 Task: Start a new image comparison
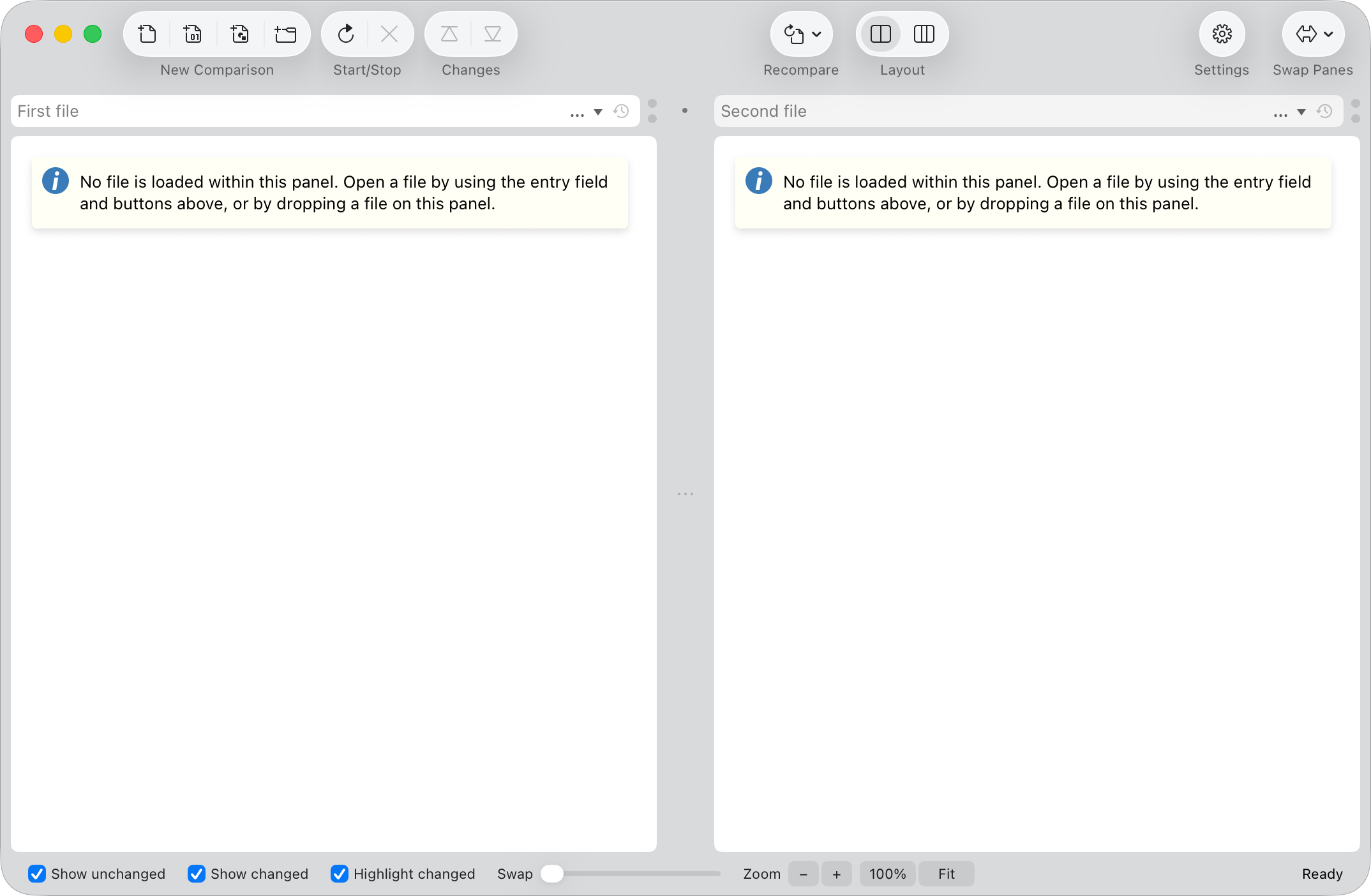(x=240, y=34)
